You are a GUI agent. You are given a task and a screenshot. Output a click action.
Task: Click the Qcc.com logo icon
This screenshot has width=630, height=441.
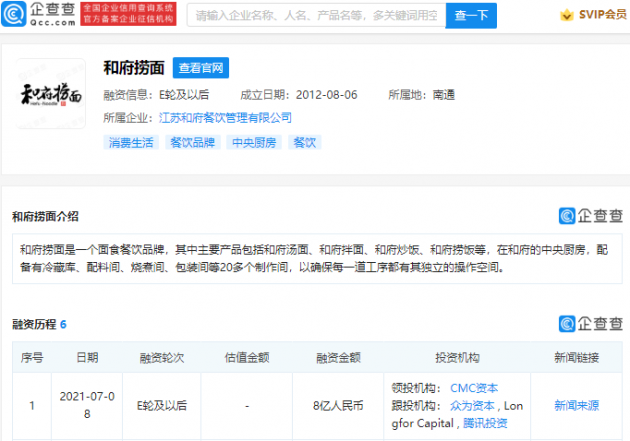[x=14, y=14]
